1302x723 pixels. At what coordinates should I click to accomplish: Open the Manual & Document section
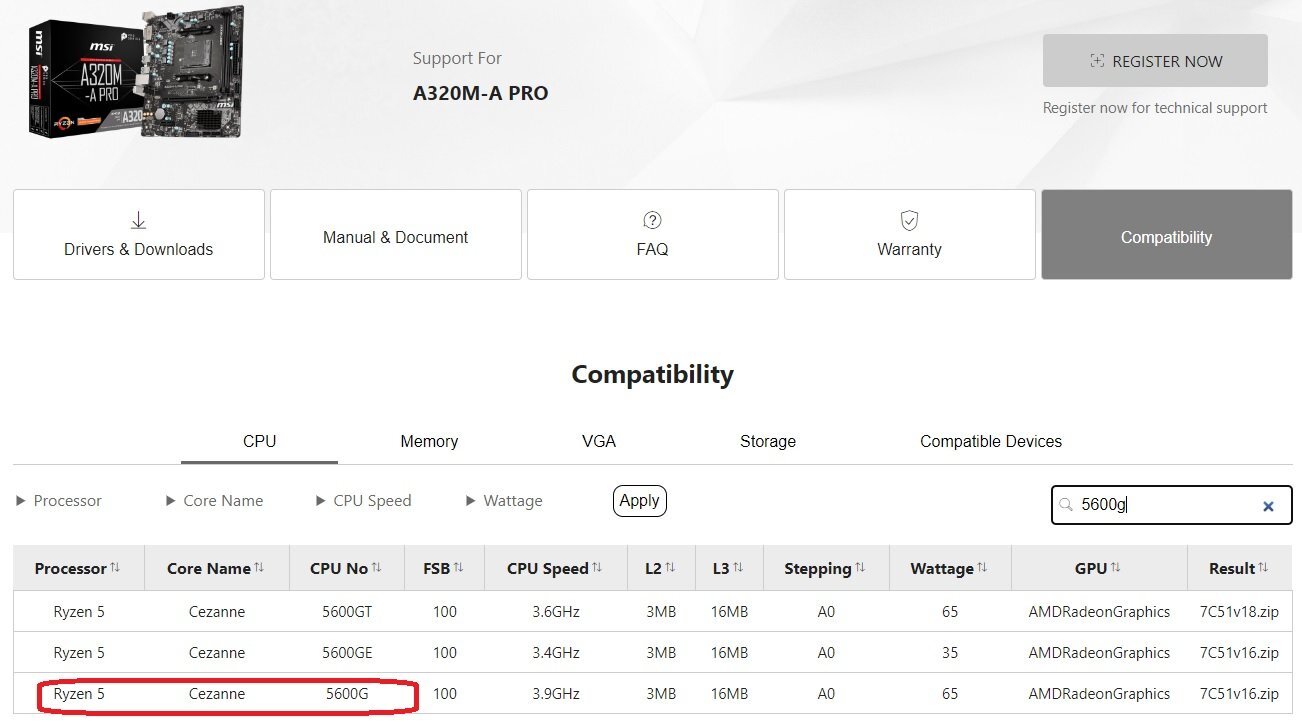click(396, 235)
